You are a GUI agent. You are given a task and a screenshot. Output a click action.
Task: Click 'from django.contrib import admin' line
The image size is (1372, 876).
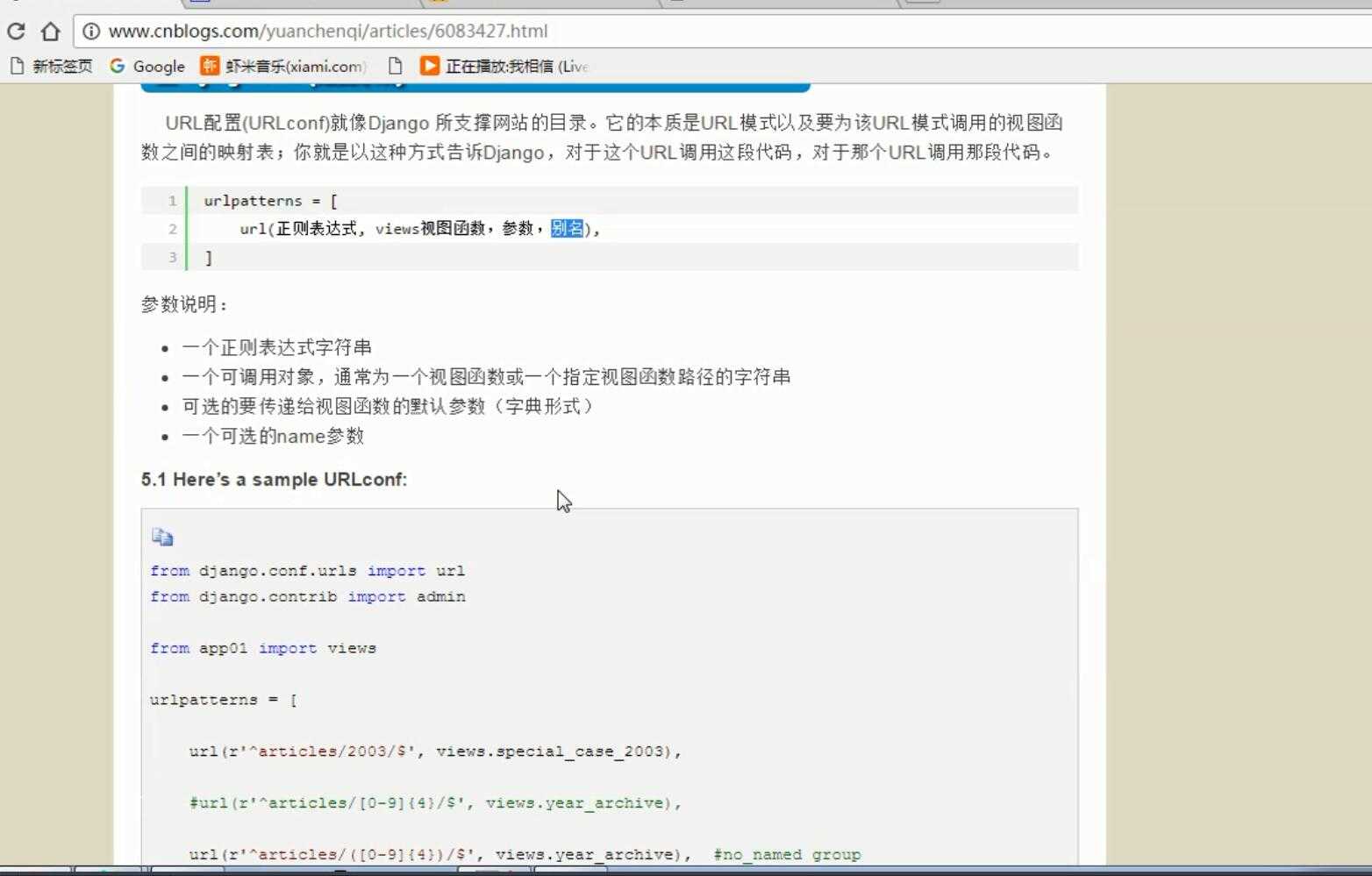307,596
